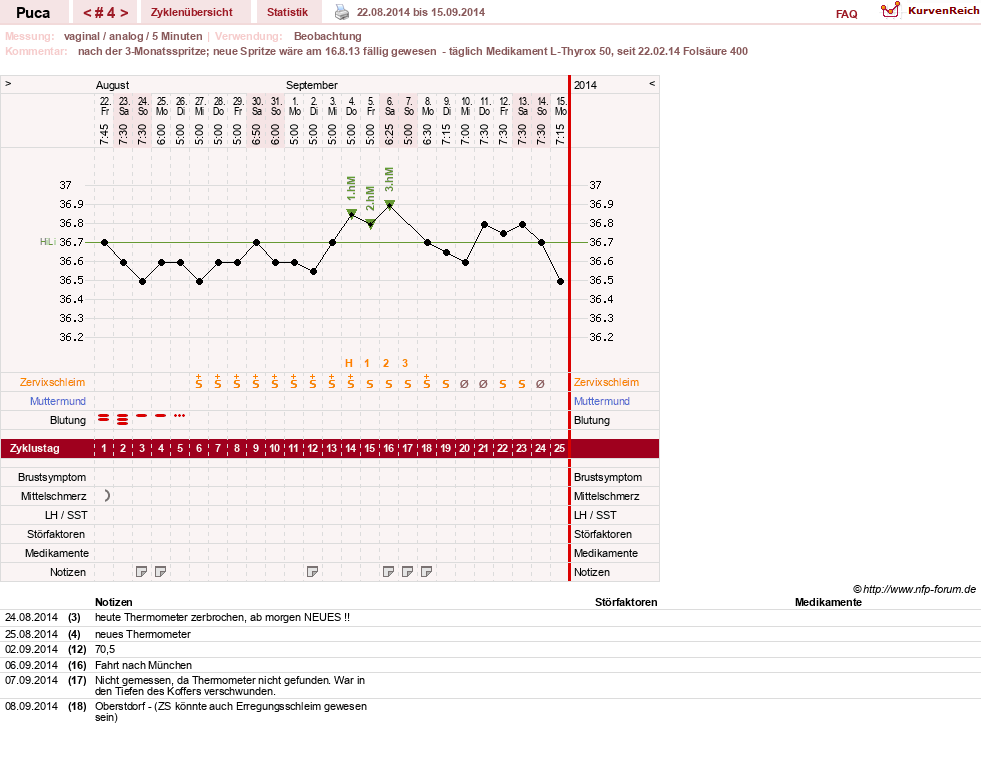Click Zyklustag cell 14
The image size is (981, 769).
tap(351, 448)
